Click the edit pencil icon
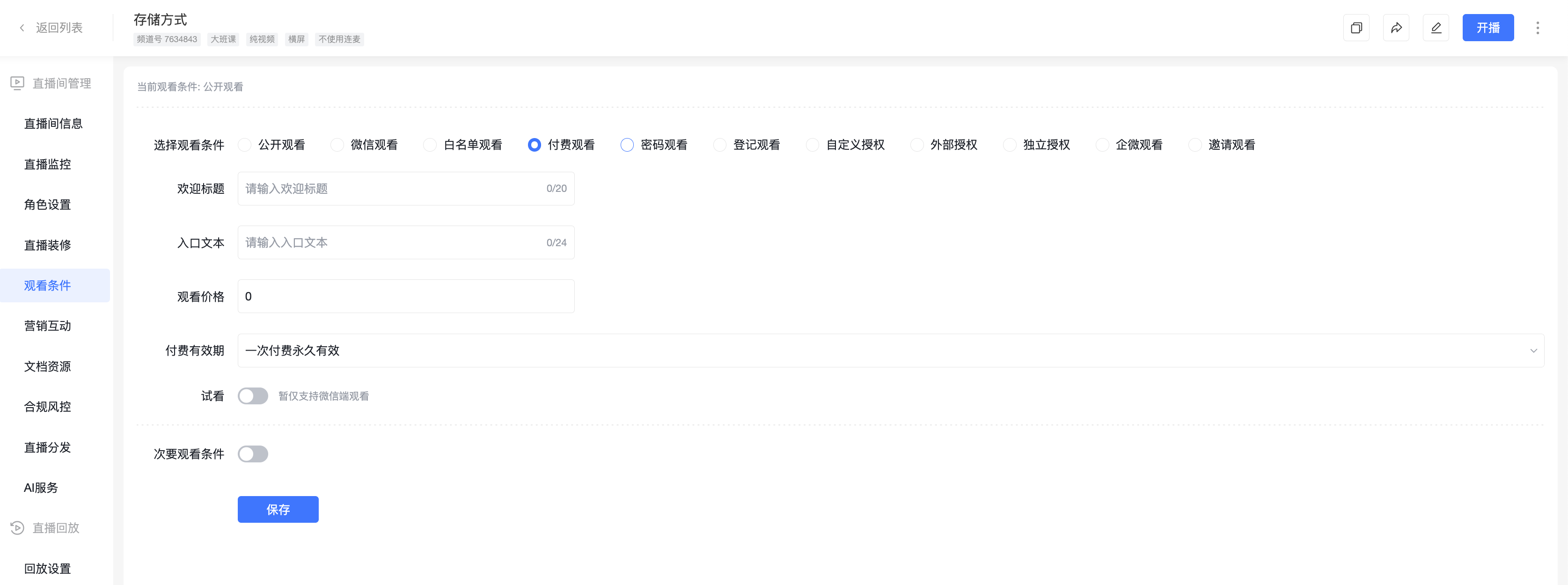 point(1436,28)
